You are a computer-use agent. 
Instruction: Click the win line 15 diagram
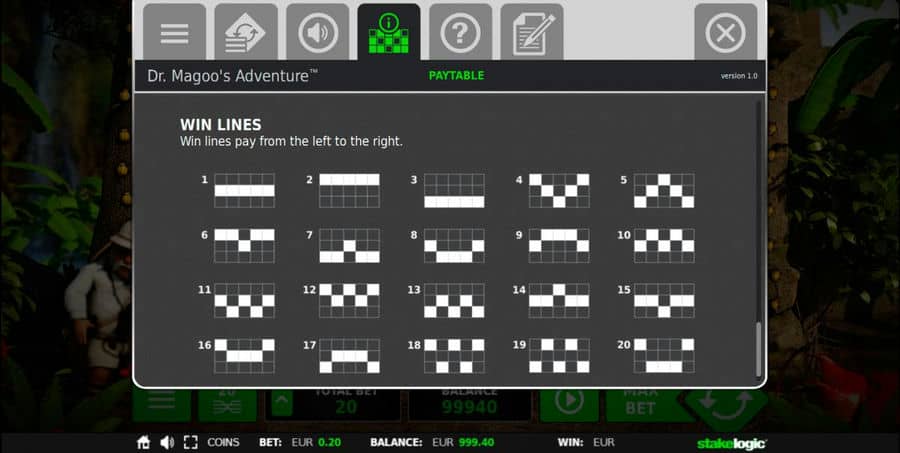[x=664, y=300]
